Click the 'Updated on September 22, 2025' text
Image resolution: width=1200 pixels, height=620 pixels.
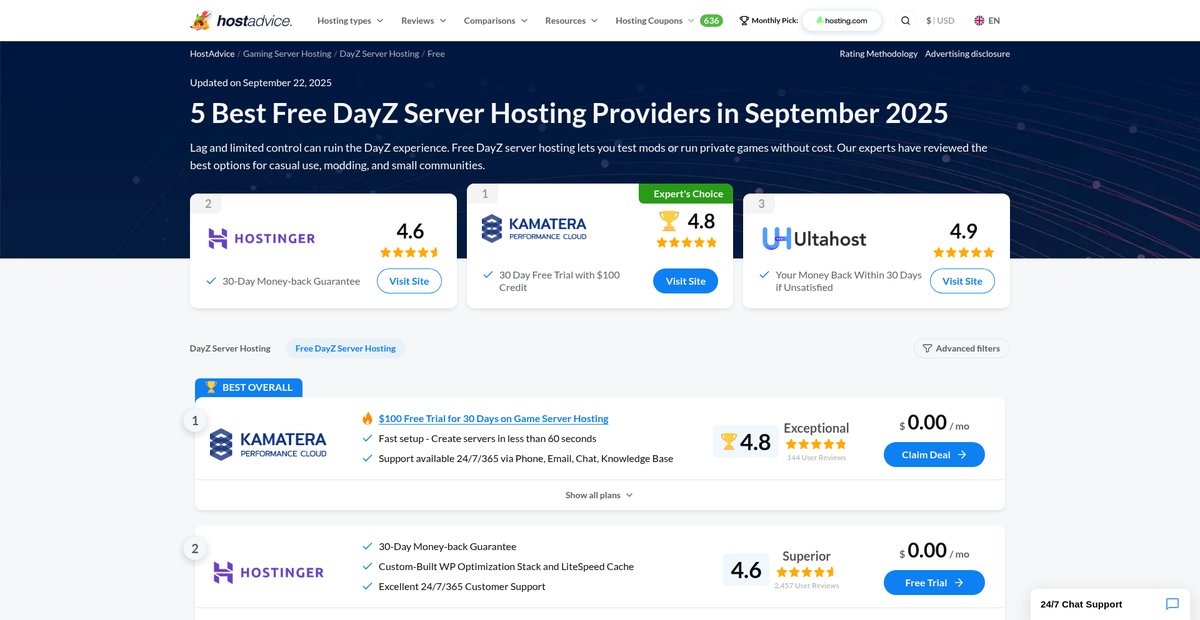click(261, 83)
